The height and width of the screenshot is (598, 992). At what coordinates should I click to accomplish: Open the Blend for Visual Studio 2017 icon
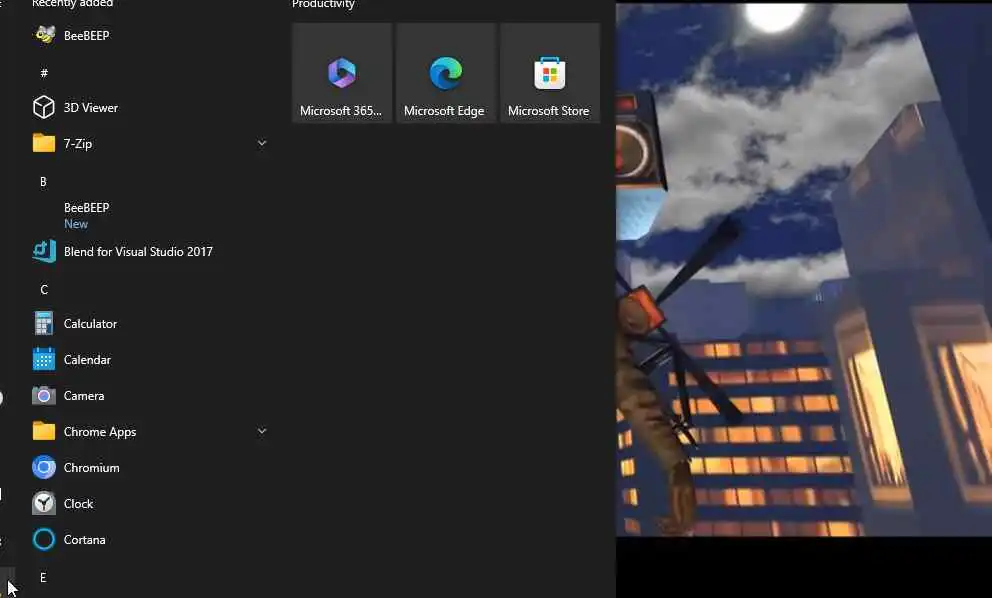click(44, 251)
